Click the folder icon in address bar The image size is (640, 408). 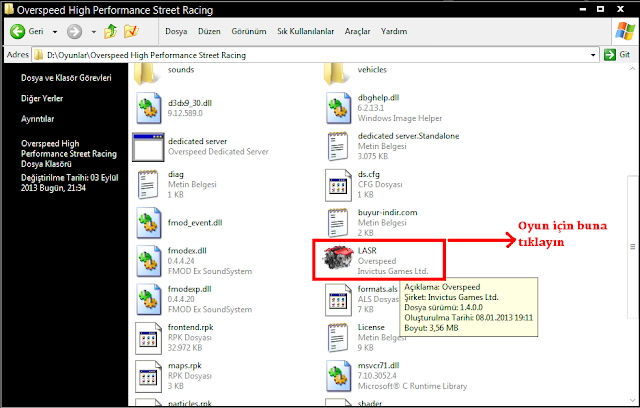(x=38, y=55)
